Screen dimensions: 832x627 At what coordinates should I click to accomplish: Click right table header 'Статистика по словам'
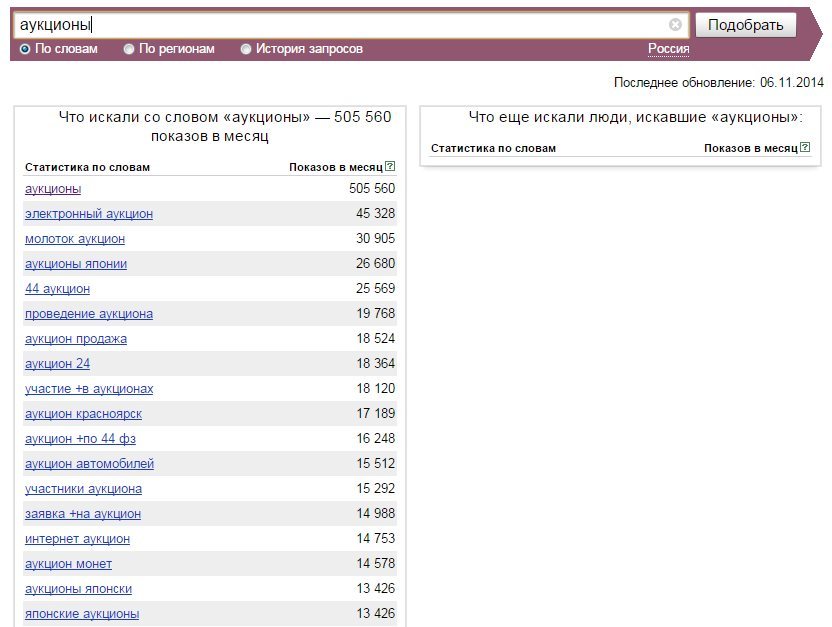pos(493,148)
